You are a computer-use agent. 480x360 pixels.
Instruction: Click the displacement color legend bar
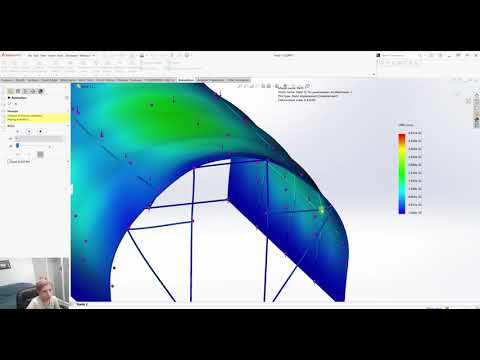pos(402,173)
